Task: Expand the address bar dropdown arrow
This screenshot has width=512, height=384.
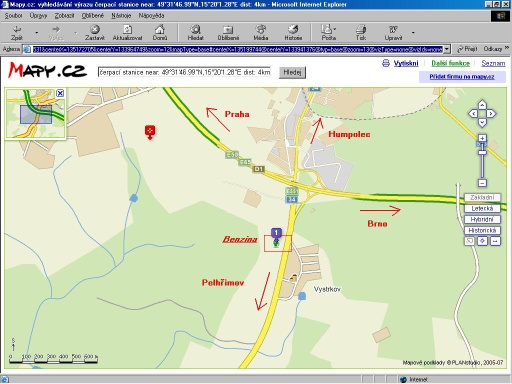Action: pos(447,49)
